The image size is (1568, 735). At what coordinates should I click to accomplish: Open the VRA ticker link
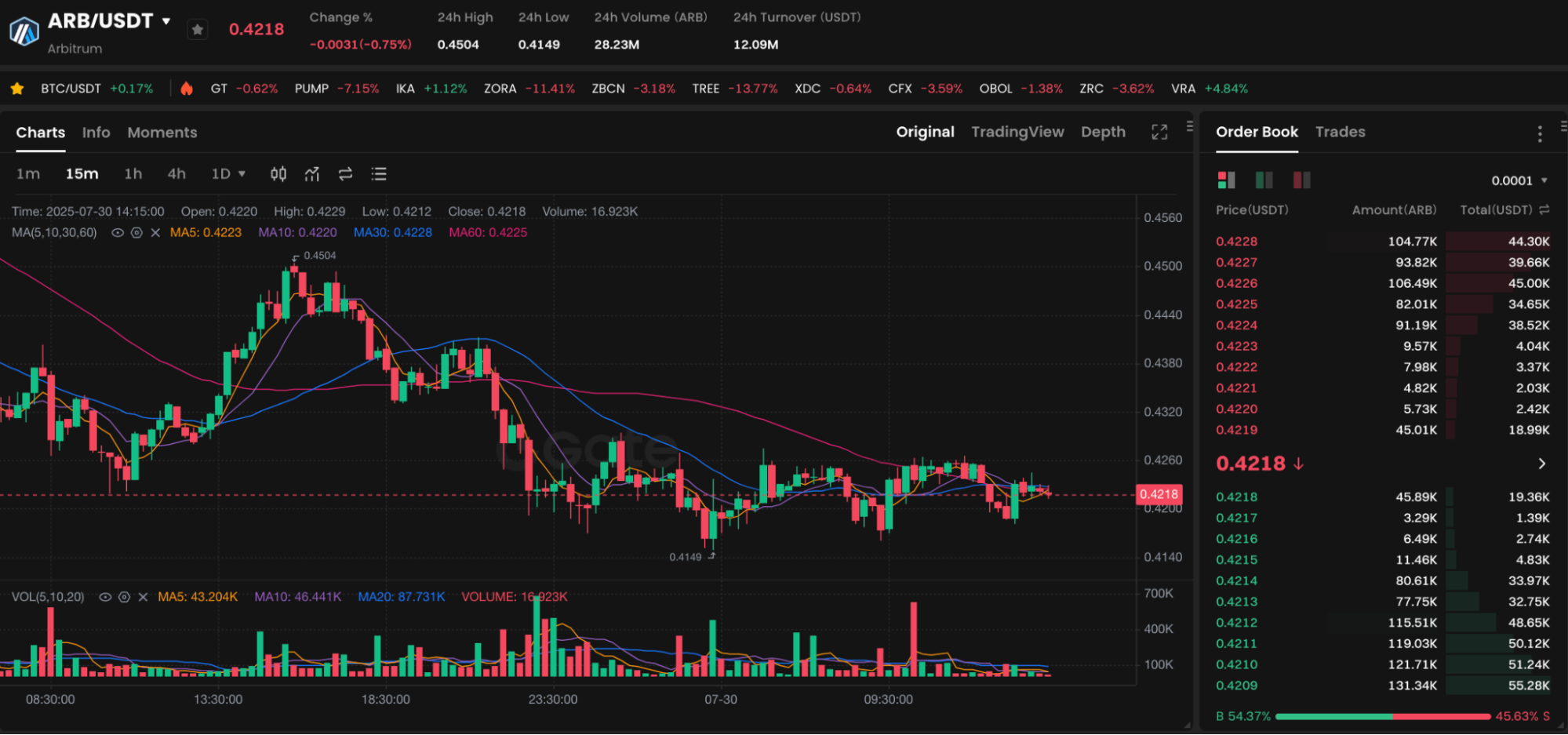(x=1210, y=89)
